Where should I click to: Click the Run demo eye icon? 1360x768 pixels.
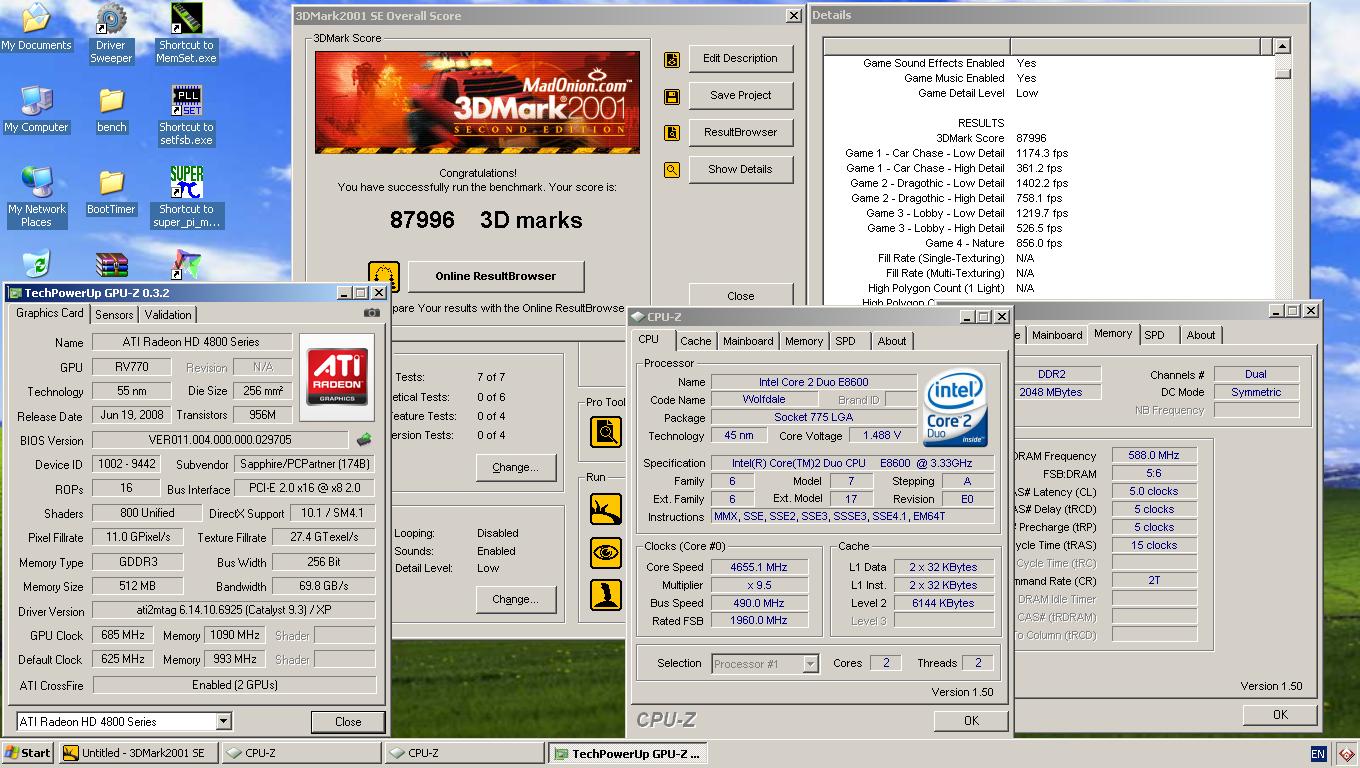(x=606, y=552)
